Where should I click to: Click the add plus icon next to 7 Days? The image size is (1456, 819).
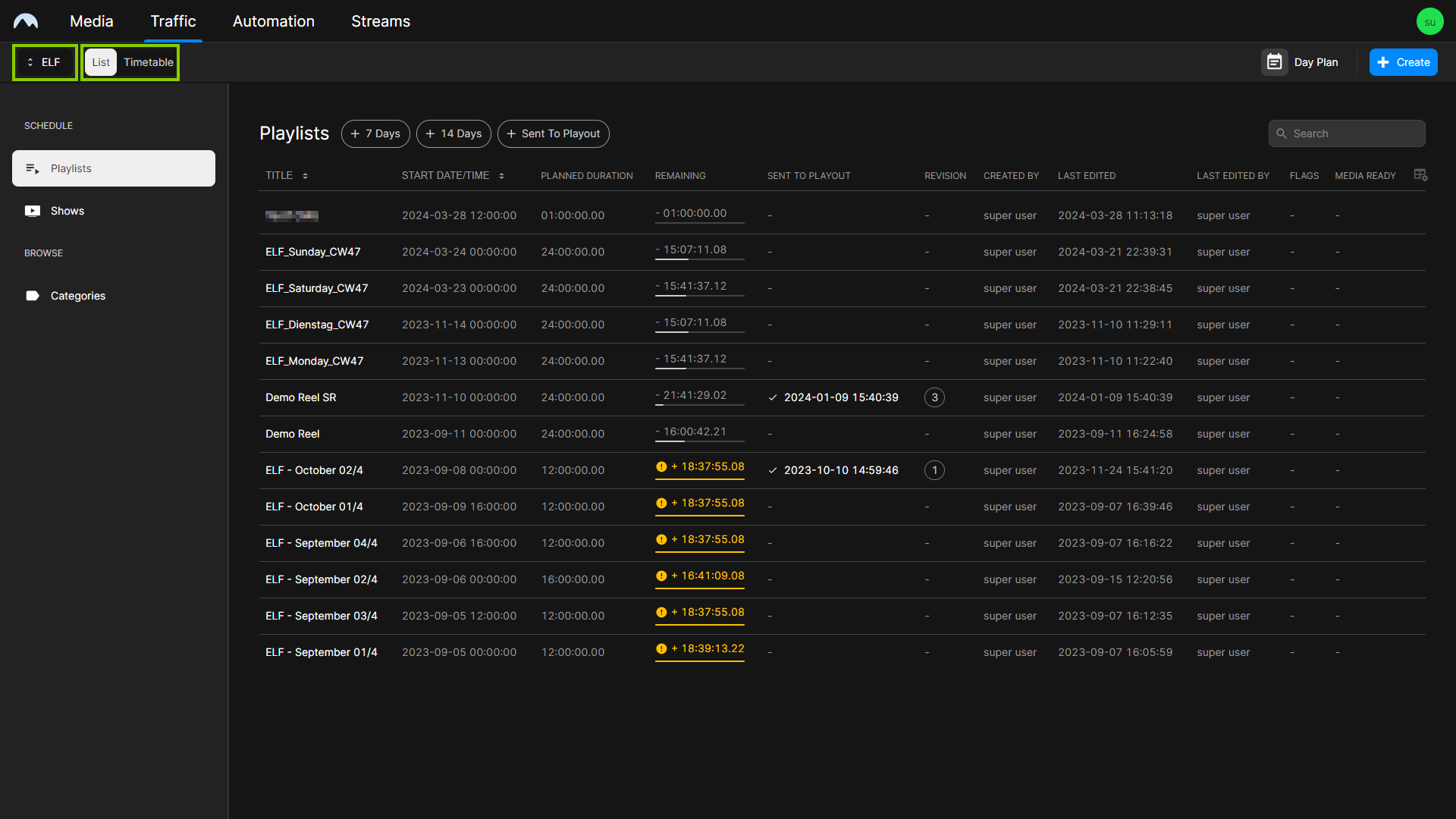[x=357, y=133]
